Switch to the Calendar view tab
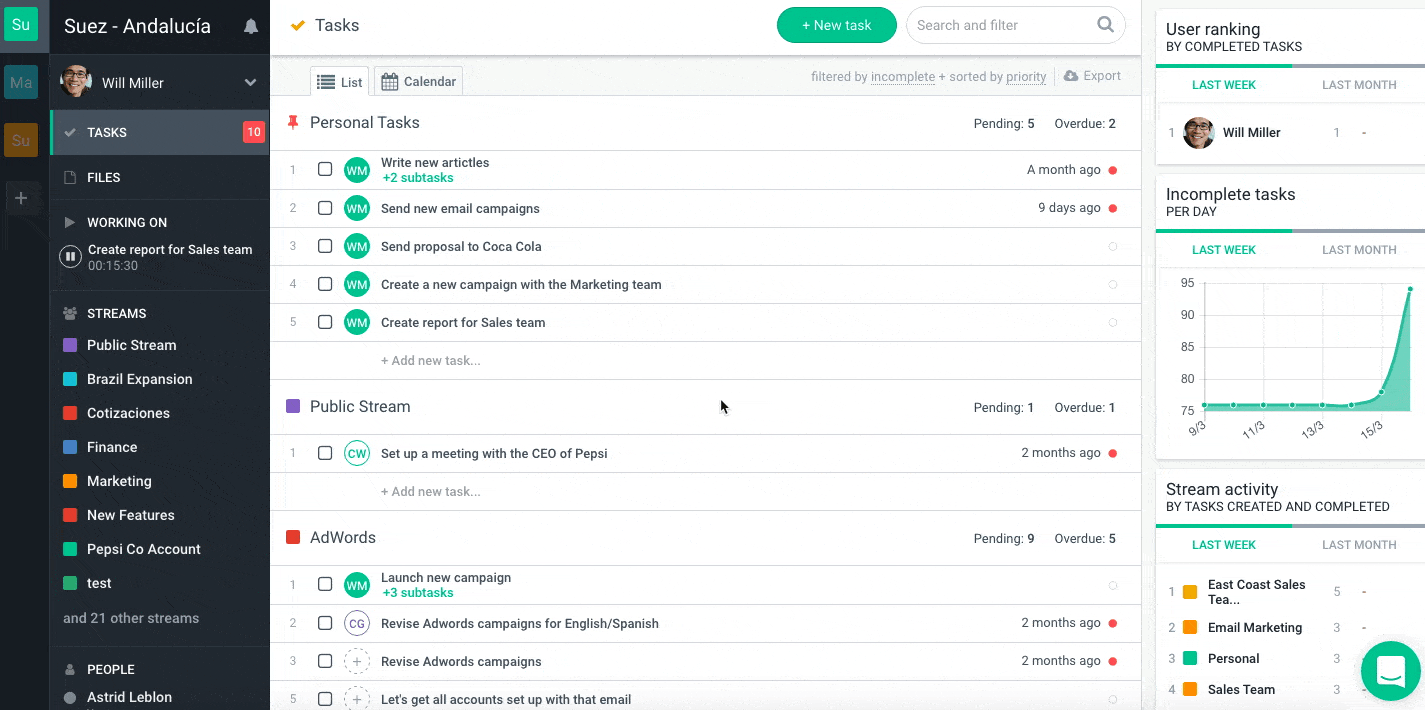 click(x=418, y=82)
